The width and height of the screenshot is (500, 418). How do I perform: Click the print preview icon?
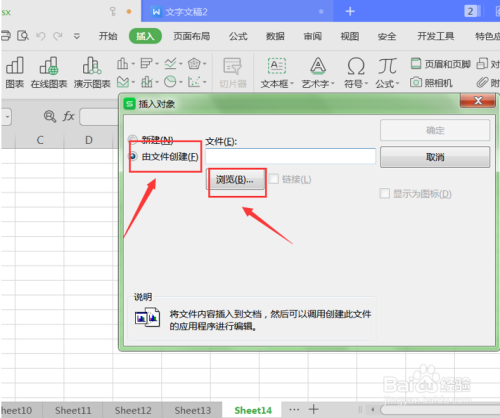coord(23,36)
